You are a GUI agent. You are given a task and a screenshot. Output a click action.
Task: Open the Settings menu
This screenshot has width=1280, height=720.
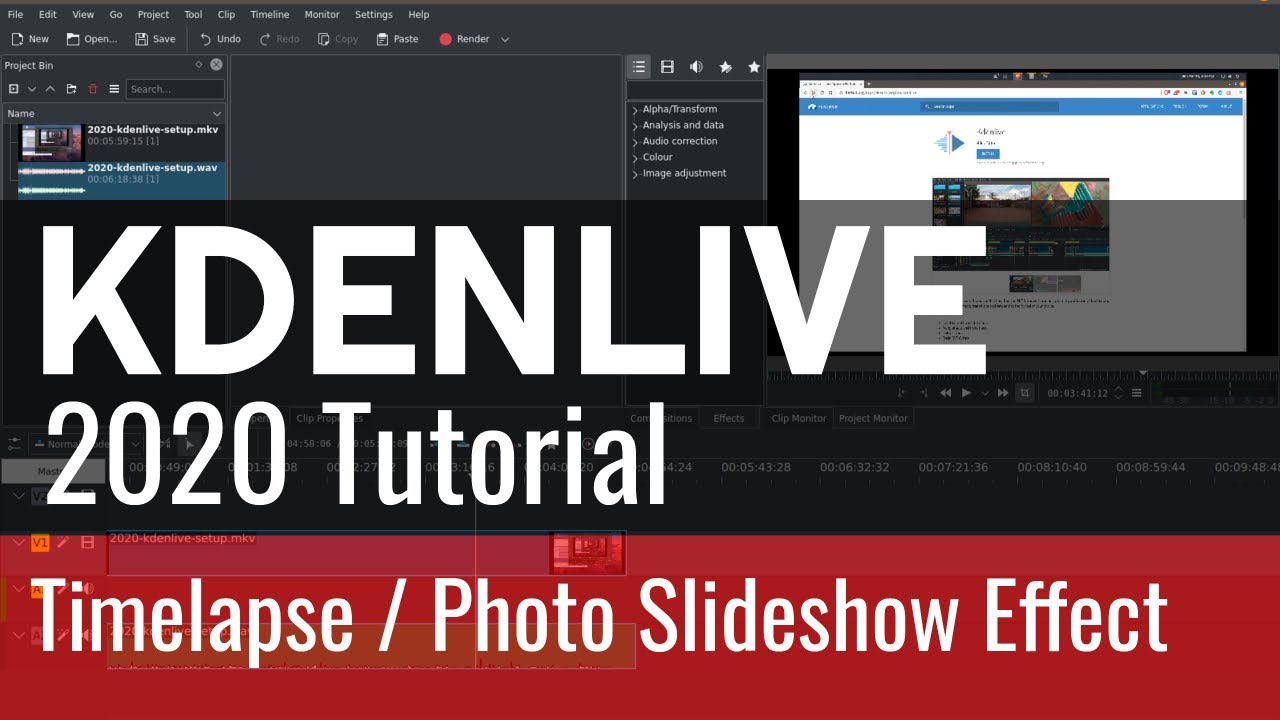374,14
